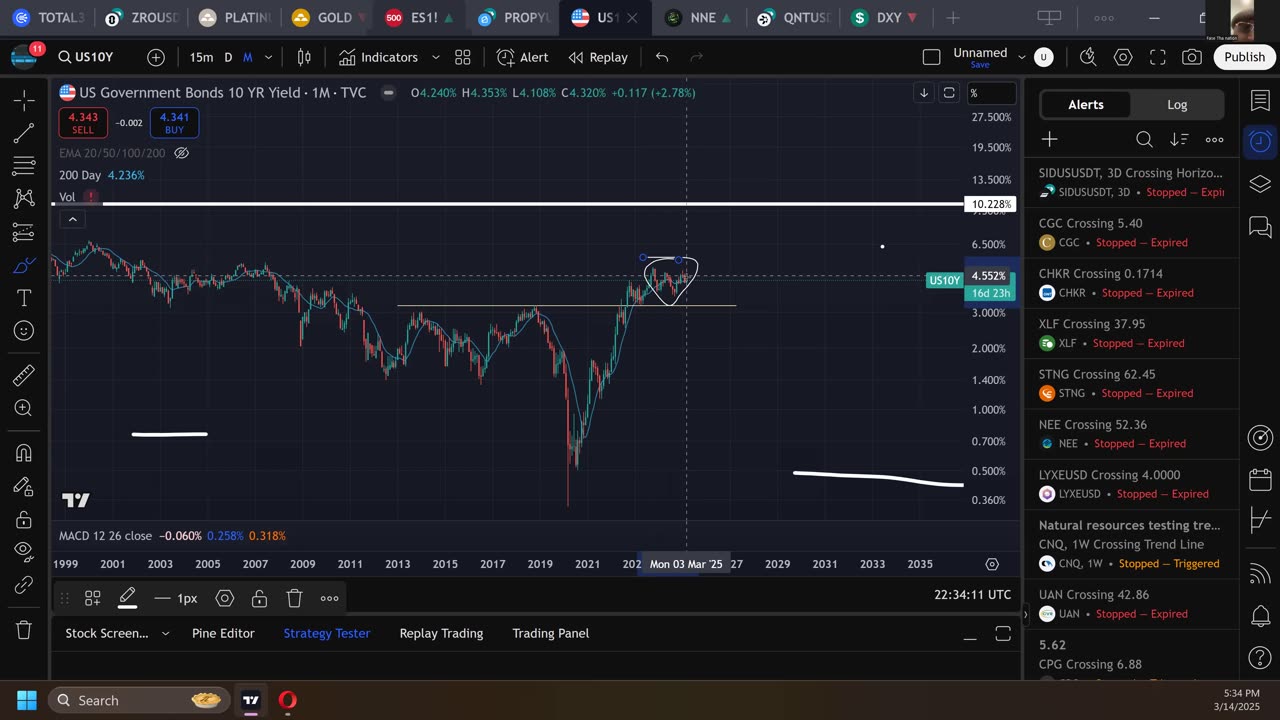The height and width of the screenshot is (720, 1280).
Task: Open the alerts panel more menu
Action: tap(1214, 139)
